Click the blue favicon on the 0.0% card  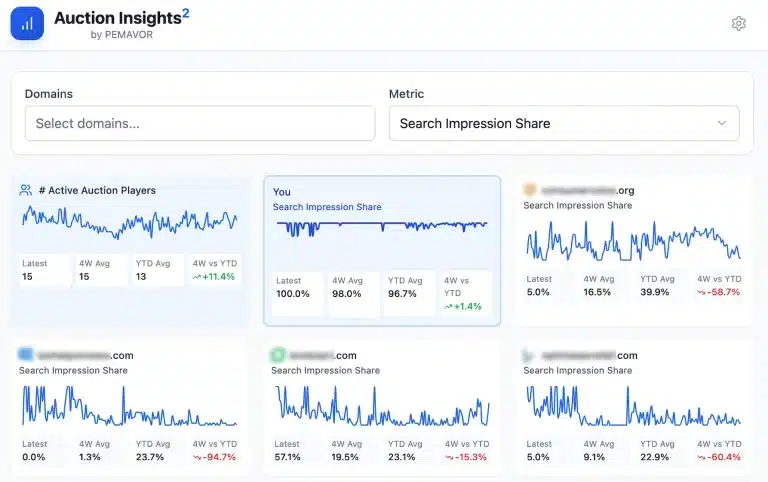coord(25,355)
